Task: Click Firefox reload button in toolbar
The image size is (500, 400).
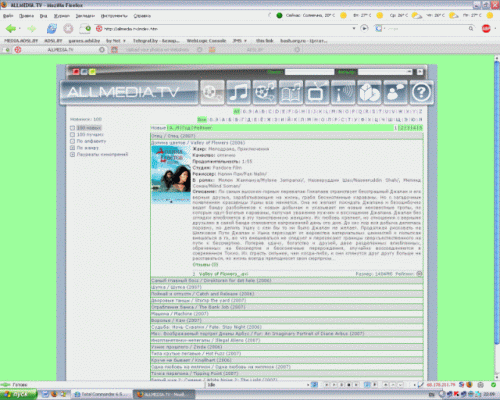Action: pyautogui.click(x=52, y=29)
